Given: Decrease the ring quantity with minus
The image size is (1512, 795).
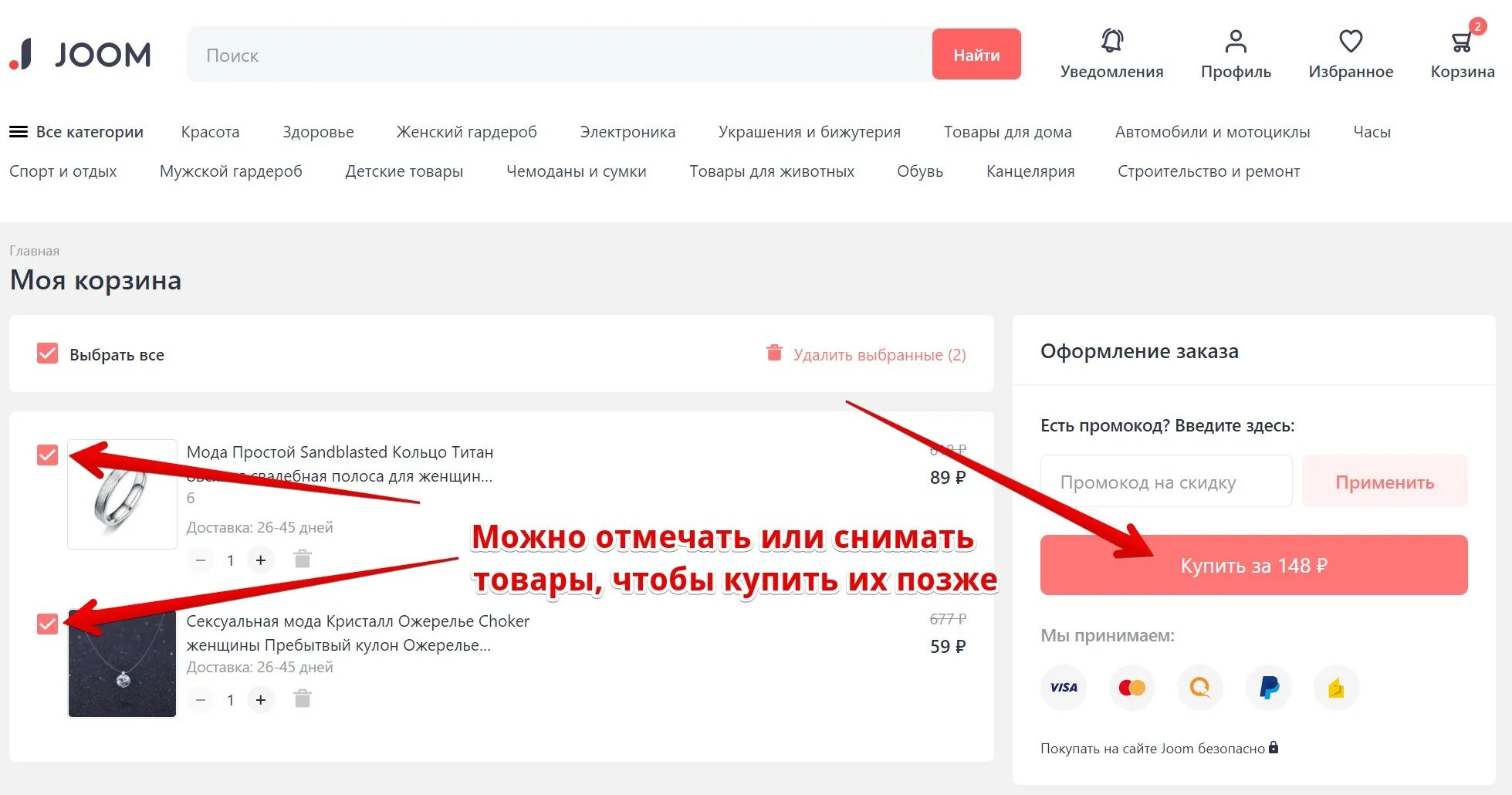Looking at the screenshot, I should pyautogui.click(x=201, y=560).
